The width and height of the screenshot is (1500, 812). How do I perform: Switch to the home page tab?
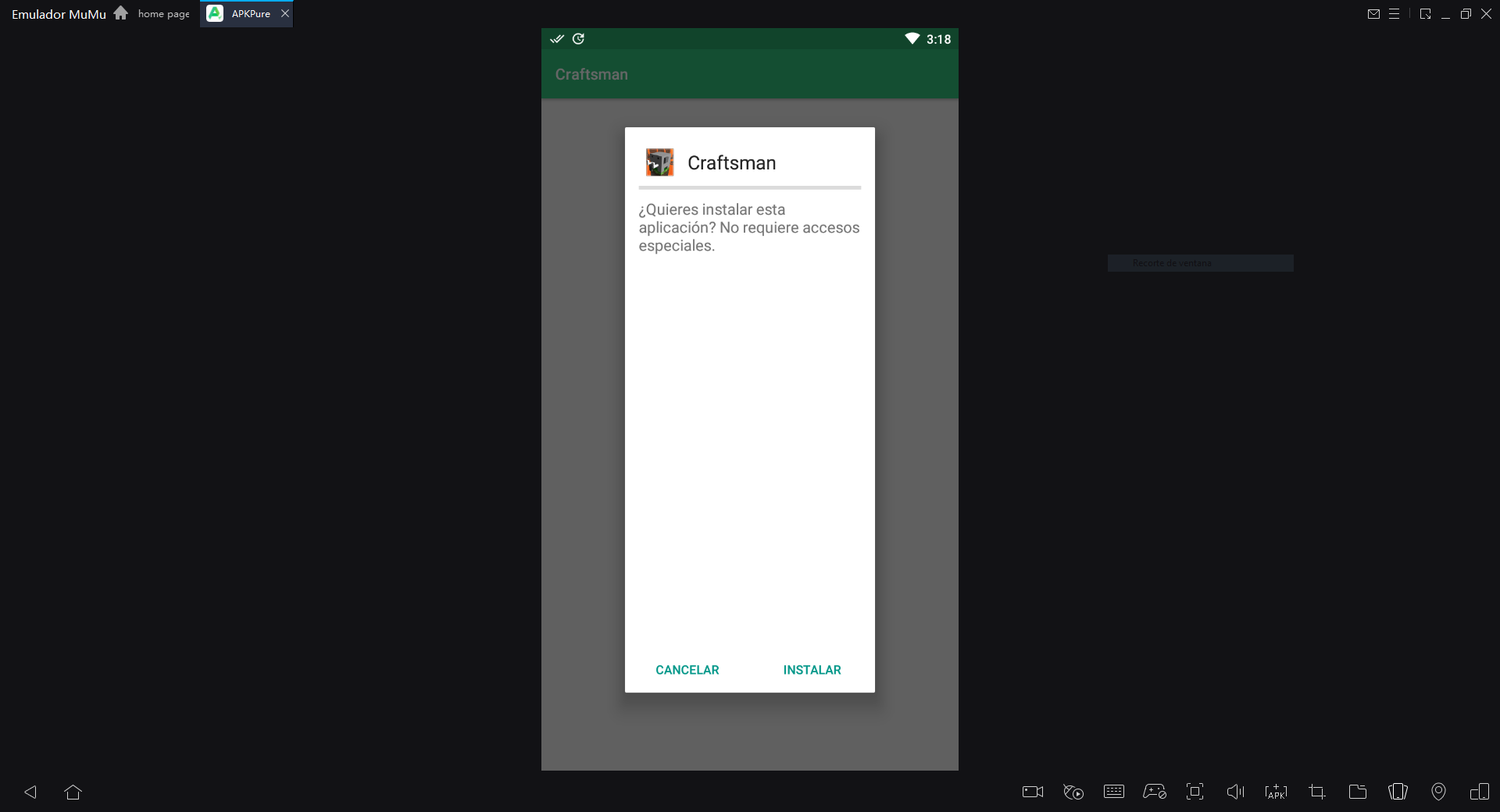[x=163, y=14]
